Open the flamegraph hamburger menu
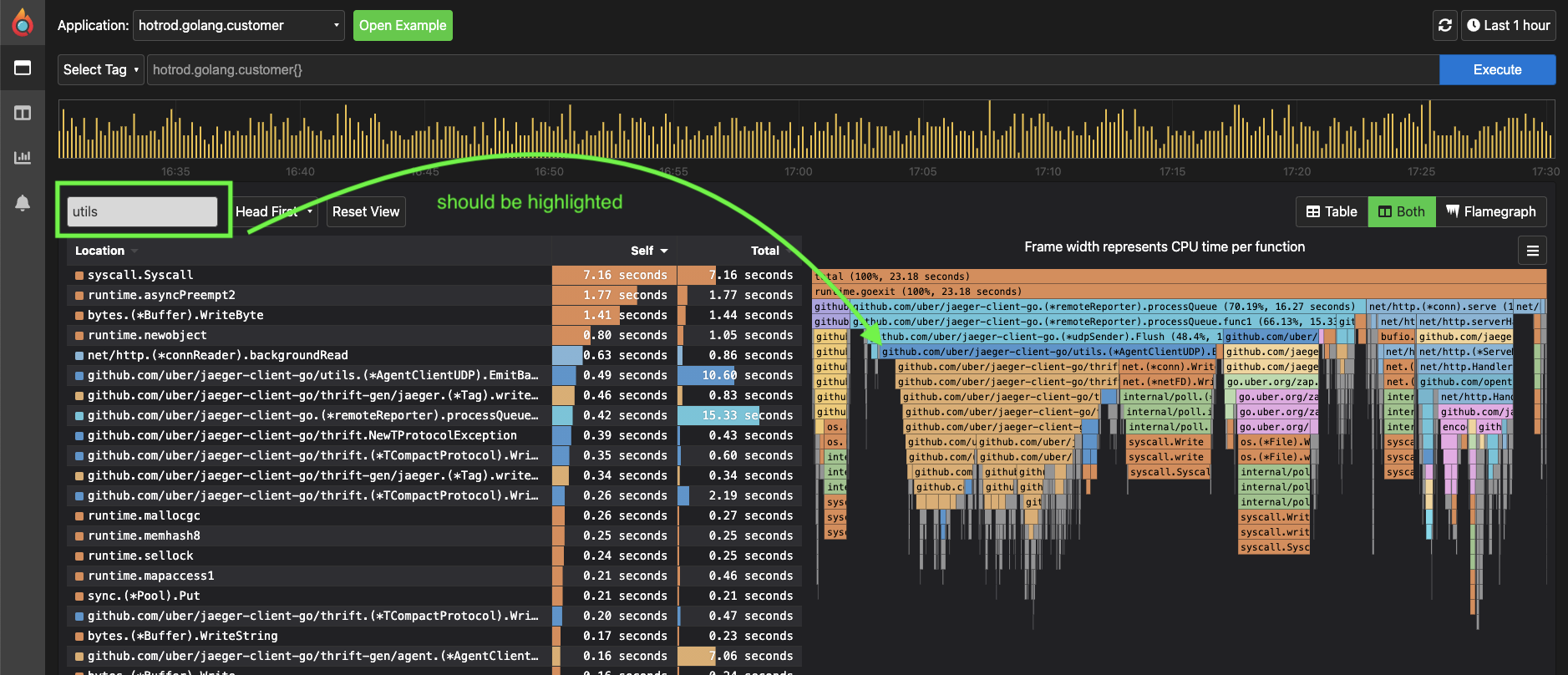This screenshot has height=675, width=1568. 1532,250
